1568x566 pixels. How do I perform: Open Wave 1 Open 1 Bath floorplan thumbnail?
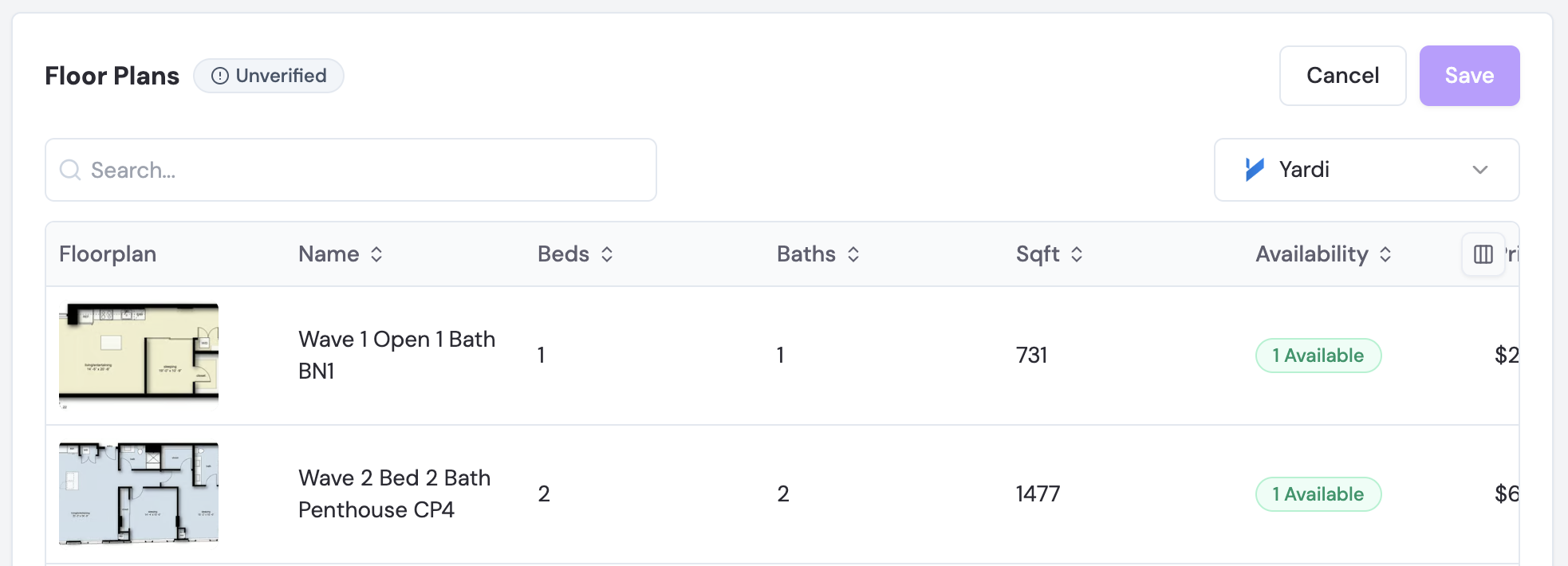pyautogui.click(x=139, y=355)
